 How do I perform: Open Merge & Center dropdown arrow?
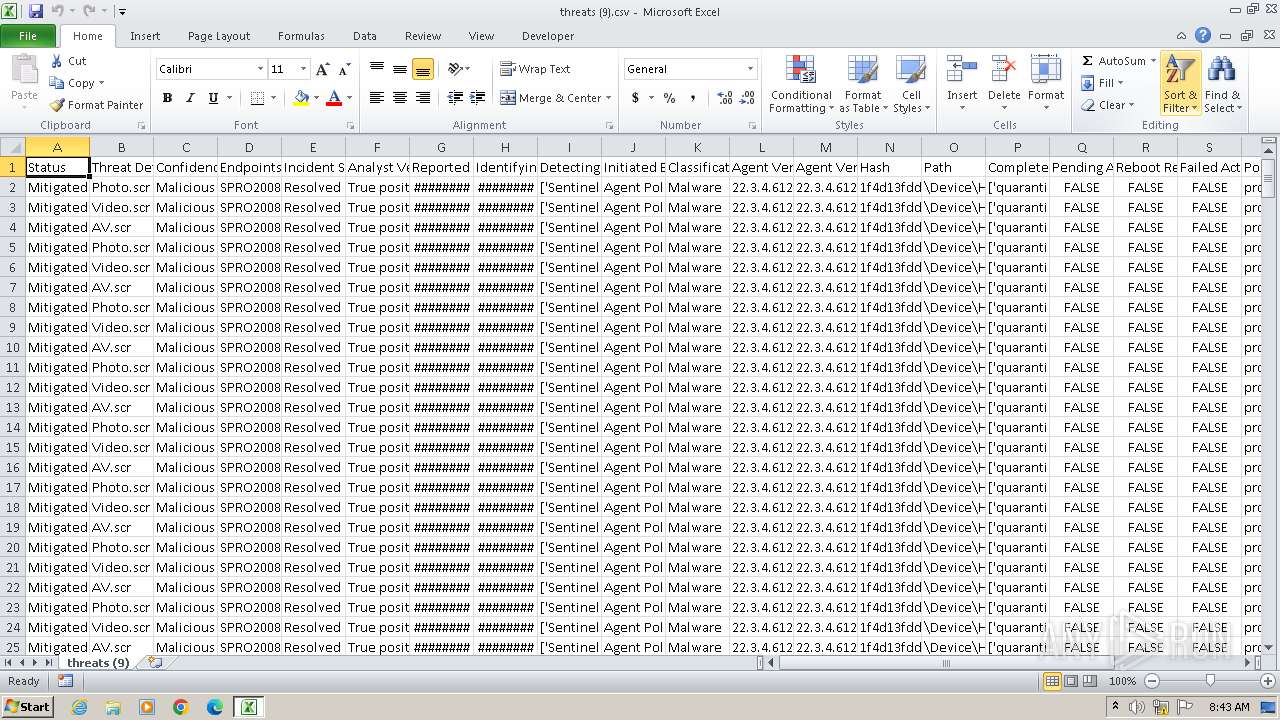(608, 98)
